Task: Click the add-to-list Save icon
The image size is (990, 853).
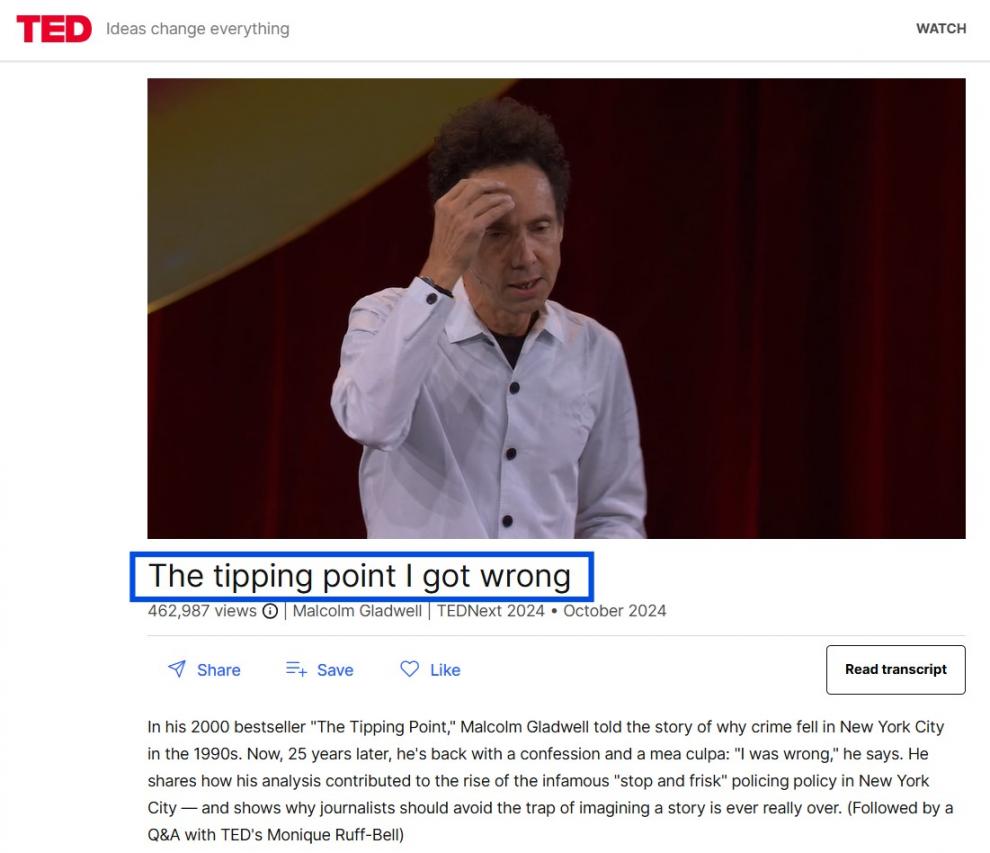Action: pos(296,669)
